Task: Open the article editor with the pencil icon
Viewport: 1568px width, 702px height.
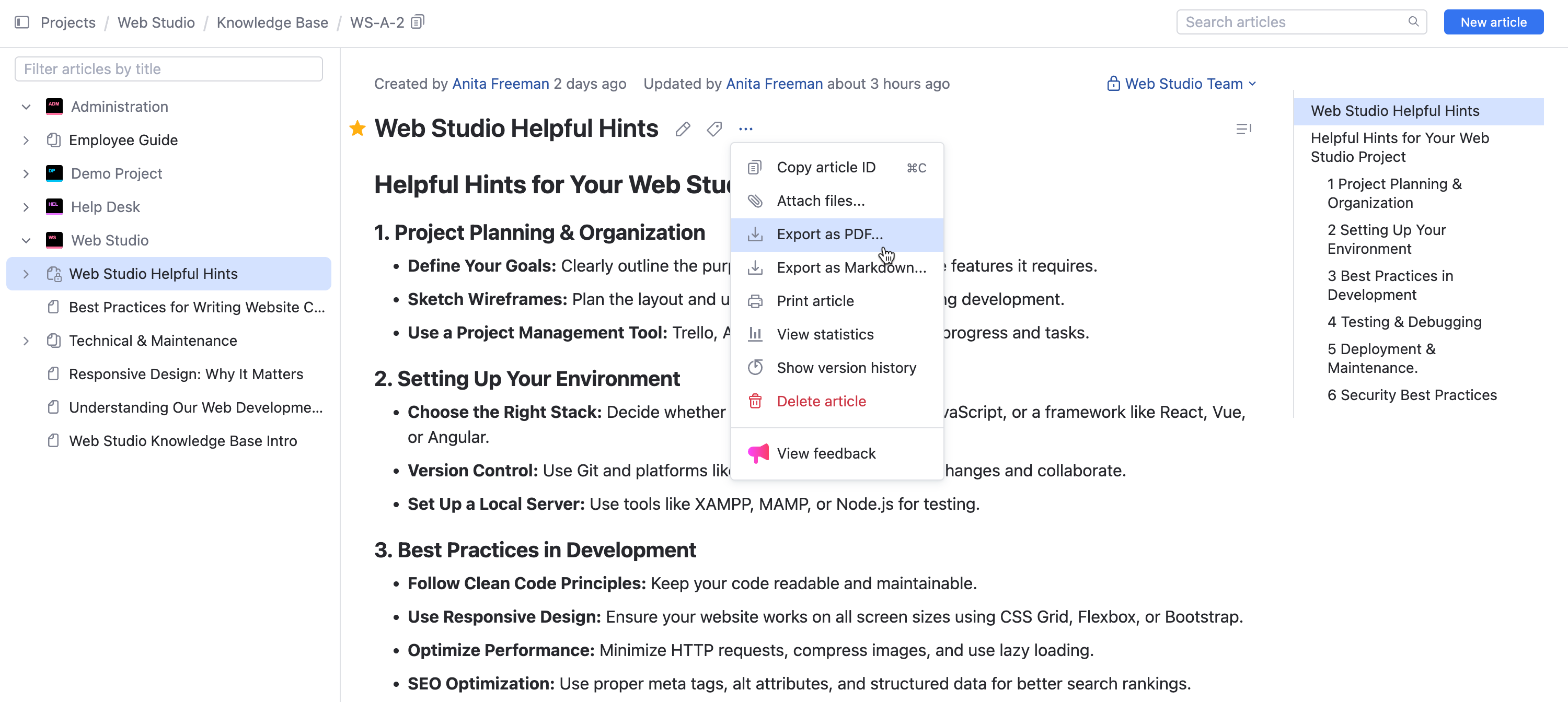Action: click(x=683, y=128)
